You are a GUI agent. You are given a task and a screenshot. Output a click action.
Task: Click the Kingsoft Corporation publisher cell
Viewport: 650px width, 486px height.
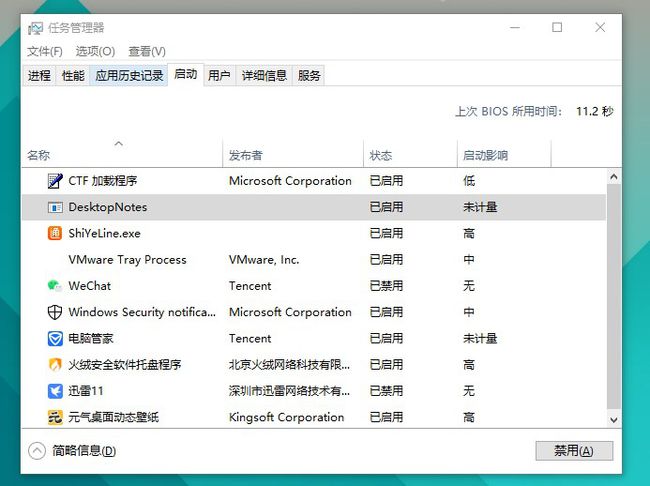pos(286,417)
